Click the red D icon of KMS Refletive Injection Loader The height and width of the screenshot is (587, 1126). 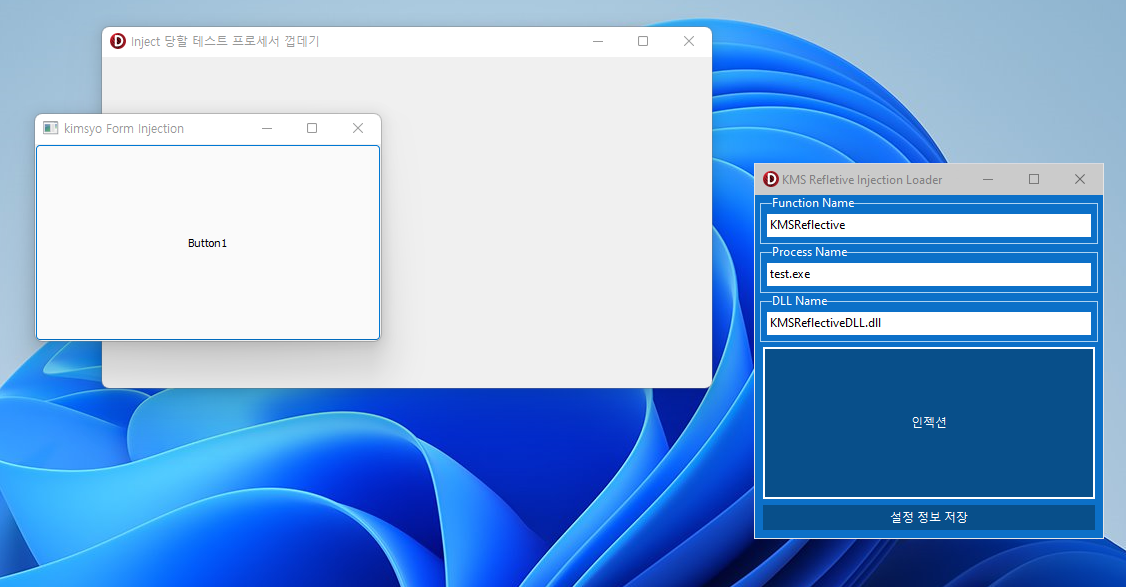[x=771, y=179]
